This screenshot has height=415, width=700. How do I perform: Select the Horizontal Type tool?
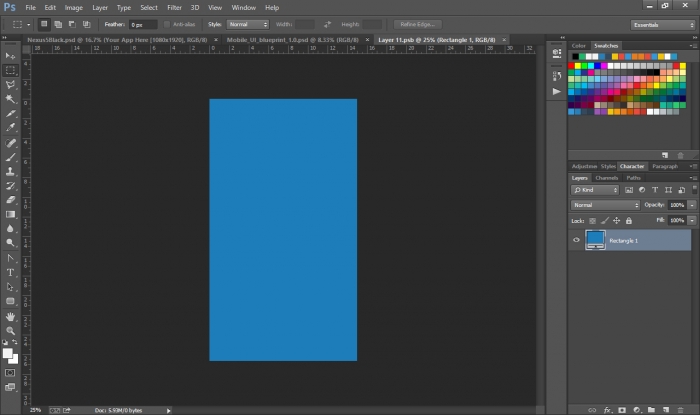[10, 272]
